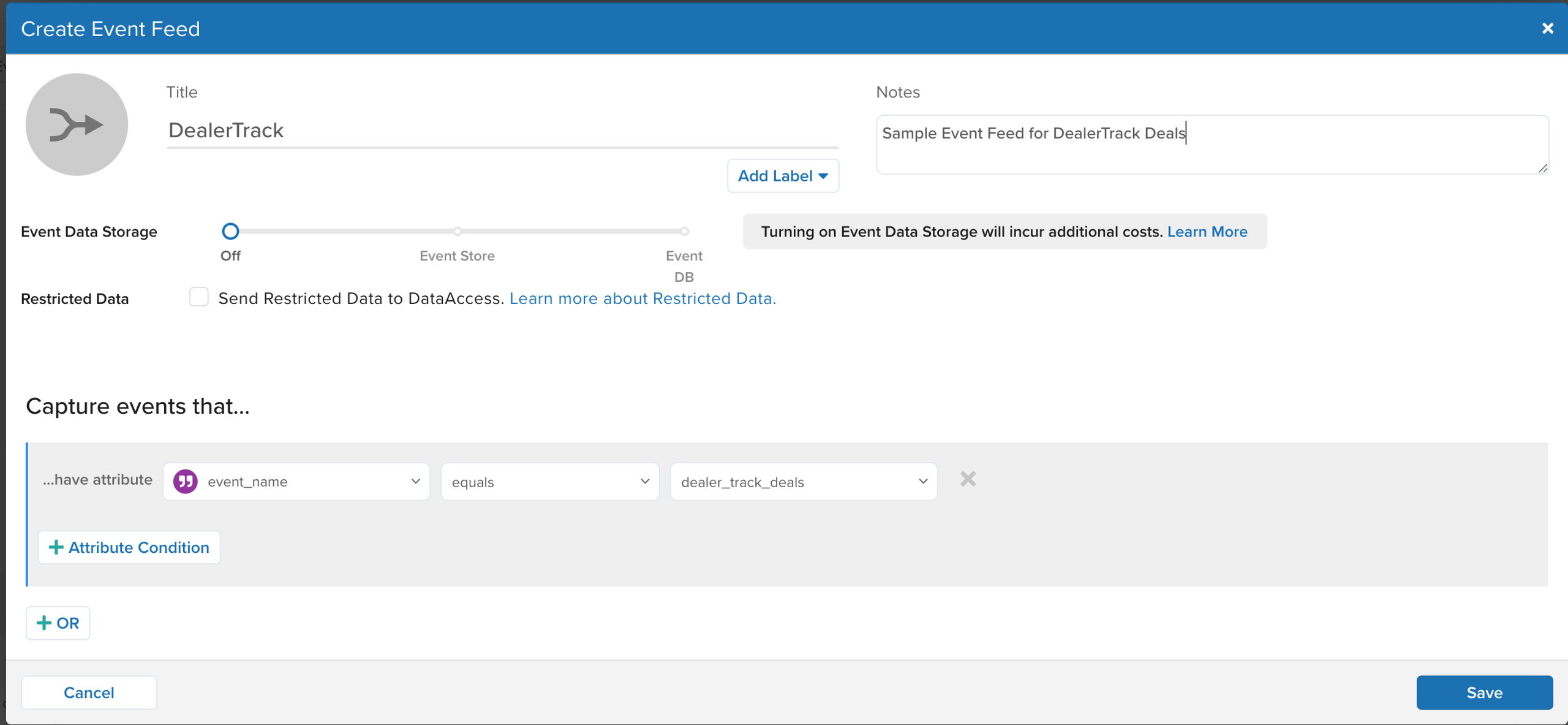
Task: Click the event feed merge-arrow icon
Action: coord(77,124)
